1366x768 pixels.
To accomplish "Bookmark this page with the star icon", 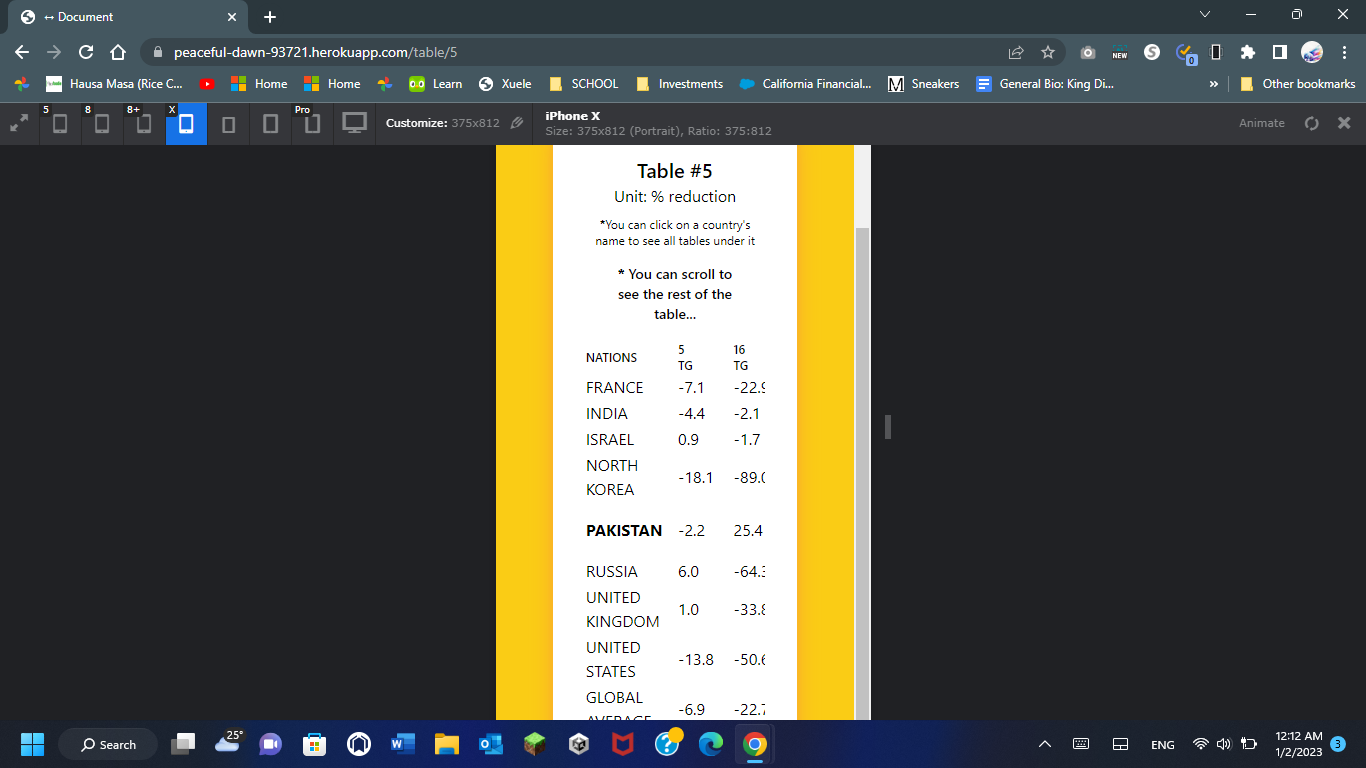I will click(1048, 52).
